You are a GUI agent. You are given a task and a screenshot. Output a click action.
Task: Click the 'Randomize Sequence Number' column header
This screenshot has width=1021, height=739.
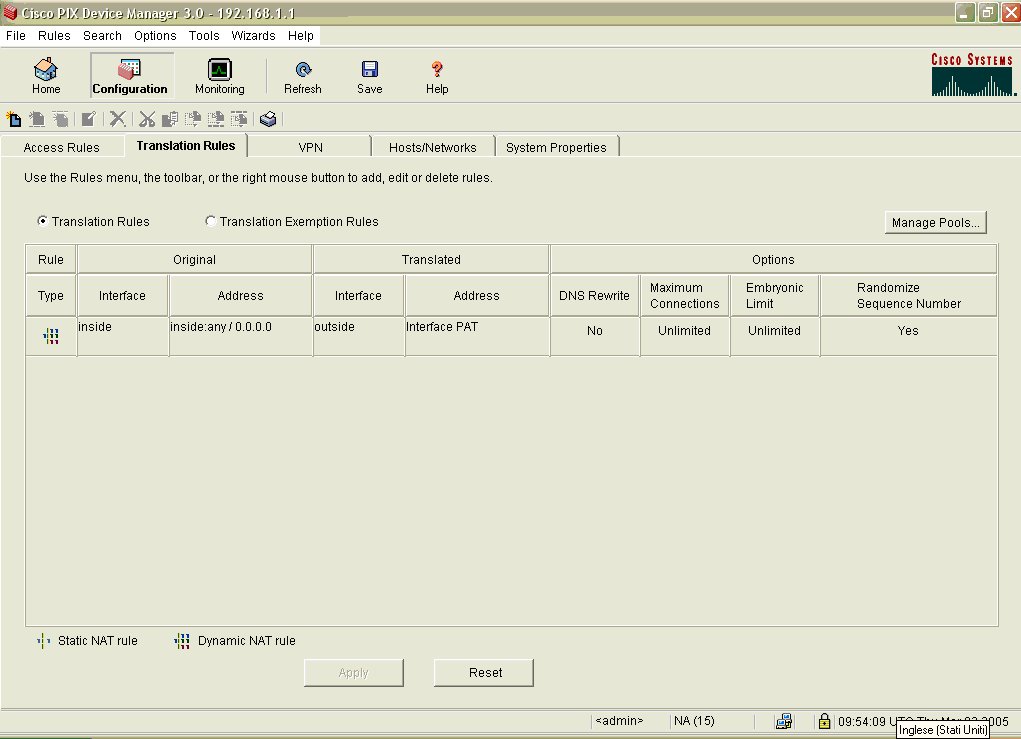[908, 296]
